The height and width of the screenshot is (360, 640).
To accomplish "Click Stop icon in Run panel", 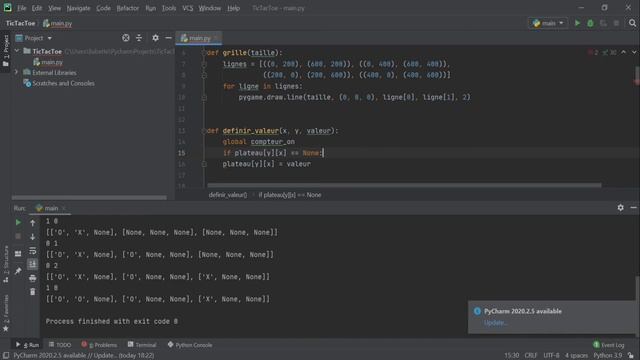I will [18, 236].
